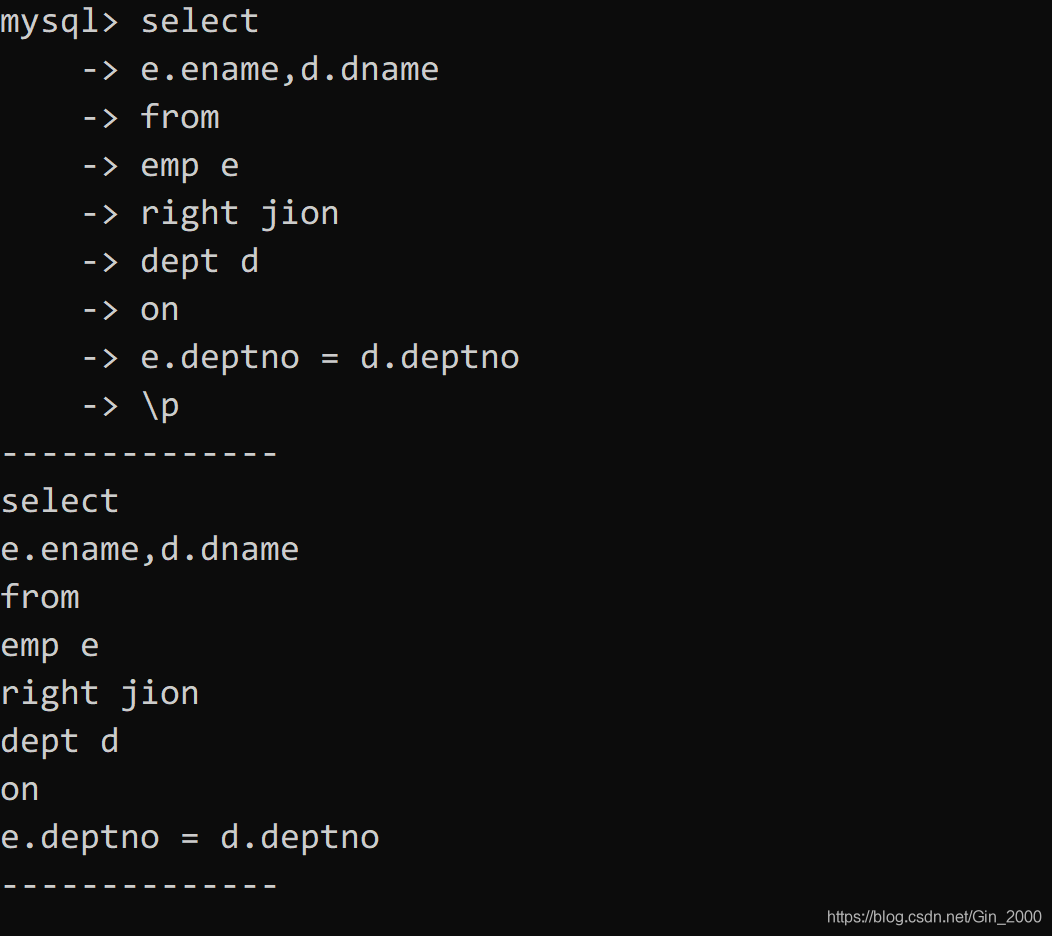The image size is (1052, 936).
Task: Click 'dept d' on the arrow-prompt line
Action: pos(199,262)
